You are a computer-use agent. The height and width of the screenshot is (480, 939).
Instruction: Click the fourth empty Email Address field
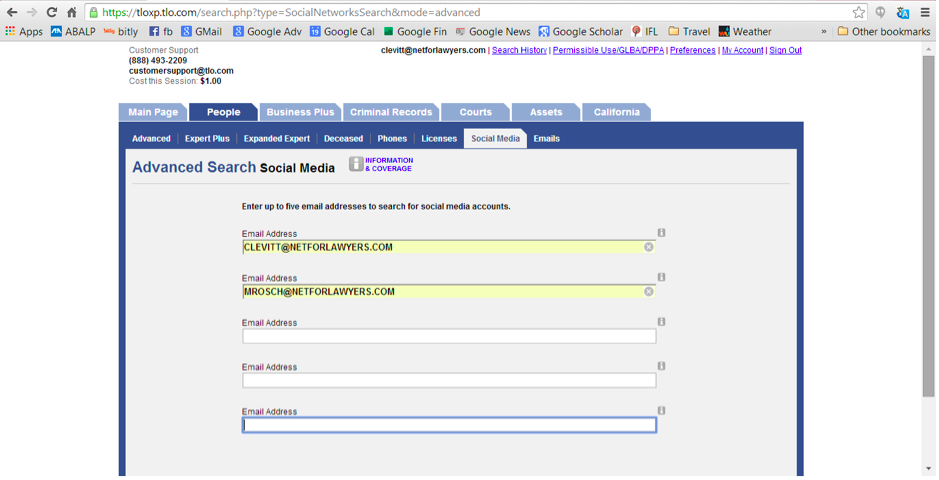click(x=449, y=381)
